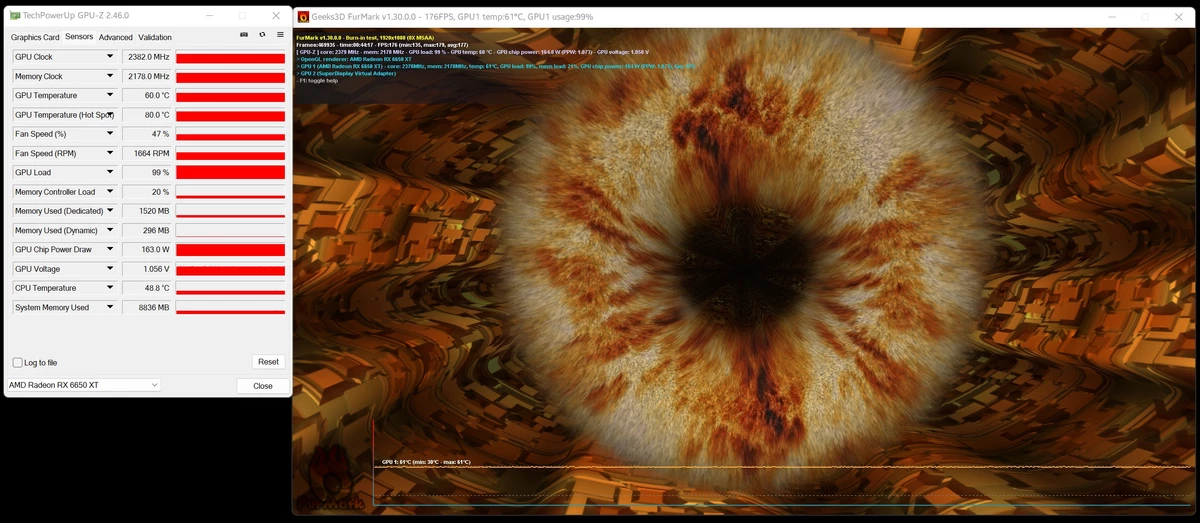Expand the Fan Speed (%) dropdown
The height and width of the screenshot is (523, 1200).
pyautogui.click(x=110, y=134)
